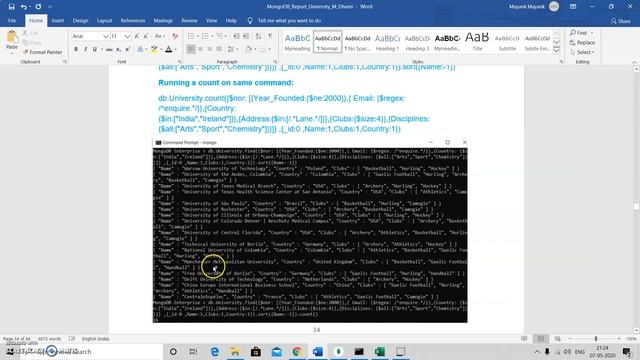Open the Select dropdown

[582, 52]
